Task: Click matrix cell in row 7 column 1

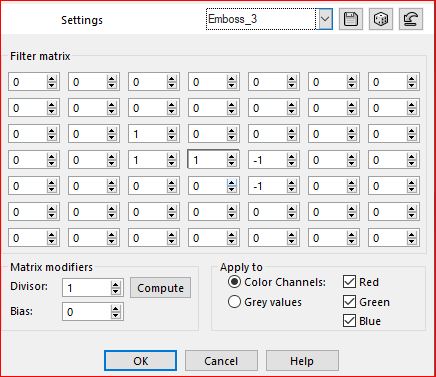Action: pos(27,238)
